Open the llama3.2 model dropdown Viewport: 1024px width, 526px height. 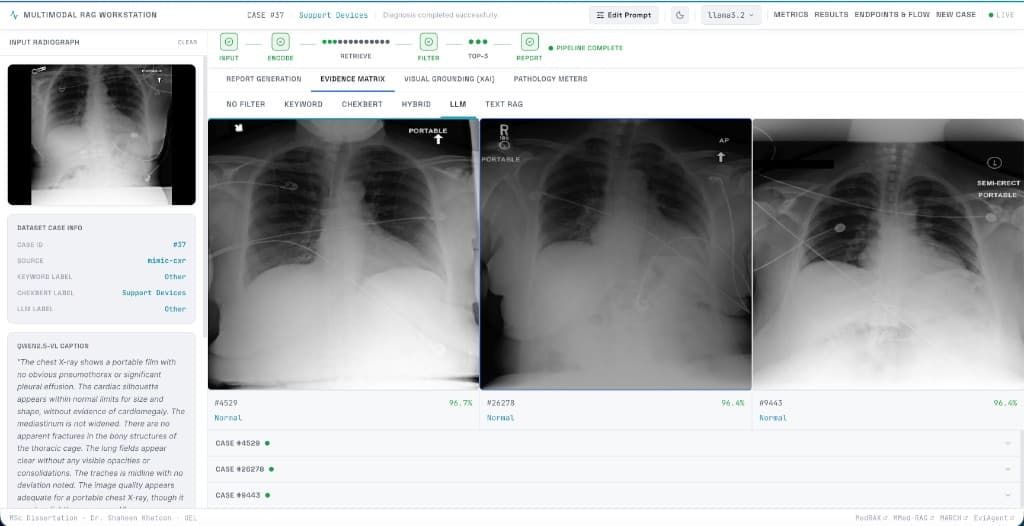click(731, 14)
